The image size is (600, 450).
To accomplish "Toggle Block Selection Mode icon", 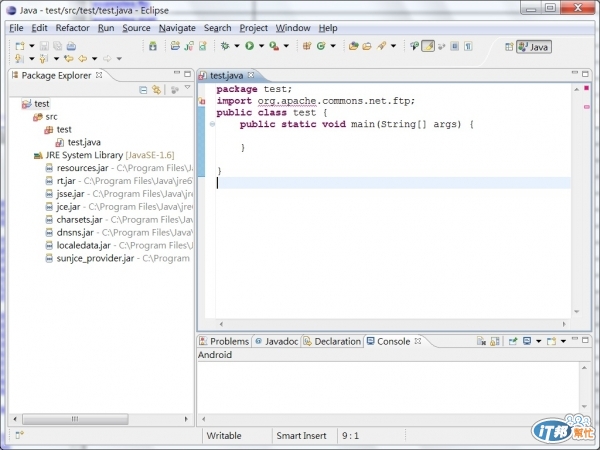I will click(455, 46).
